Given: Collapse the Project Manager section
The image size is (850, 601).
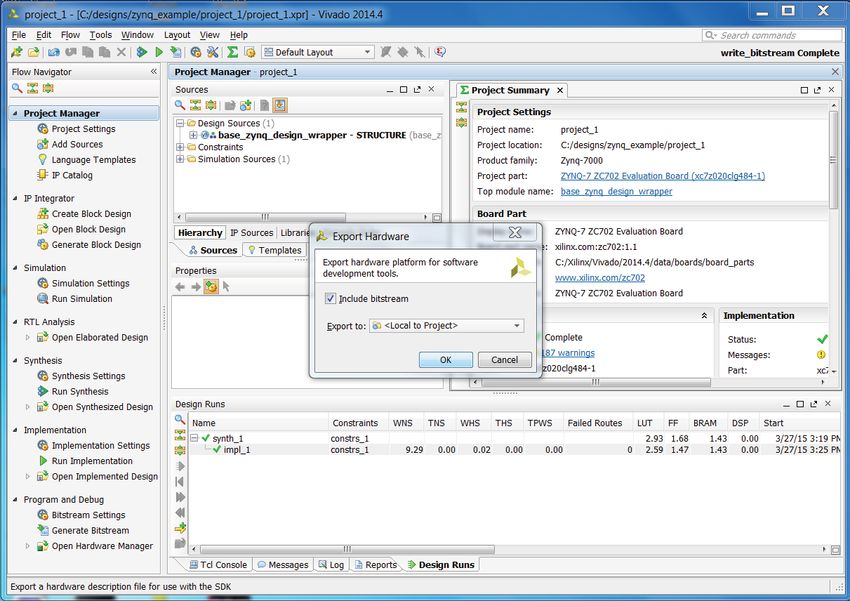Looking at the screenshot, I should coord(15,113).
